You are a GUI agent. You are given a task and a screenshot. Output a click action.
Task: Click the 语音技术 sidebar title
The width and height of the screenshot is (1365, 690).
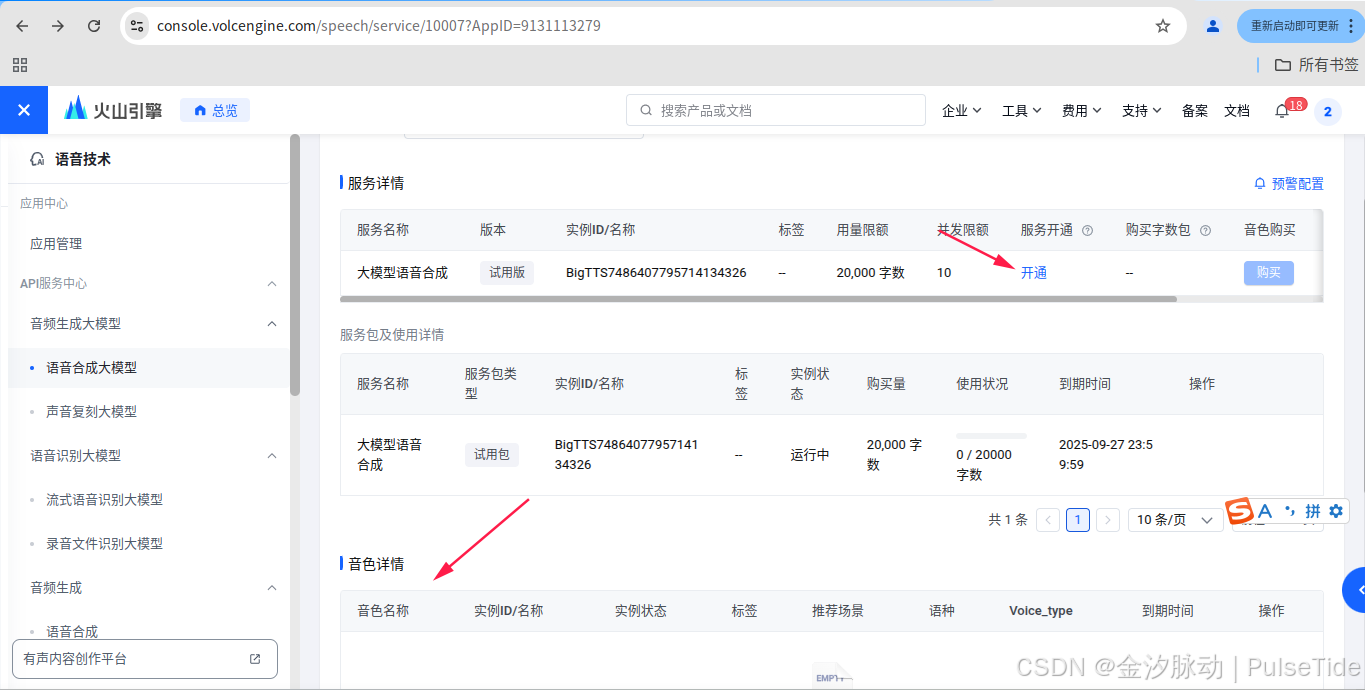pyautogui.click(x=83, y=159)
